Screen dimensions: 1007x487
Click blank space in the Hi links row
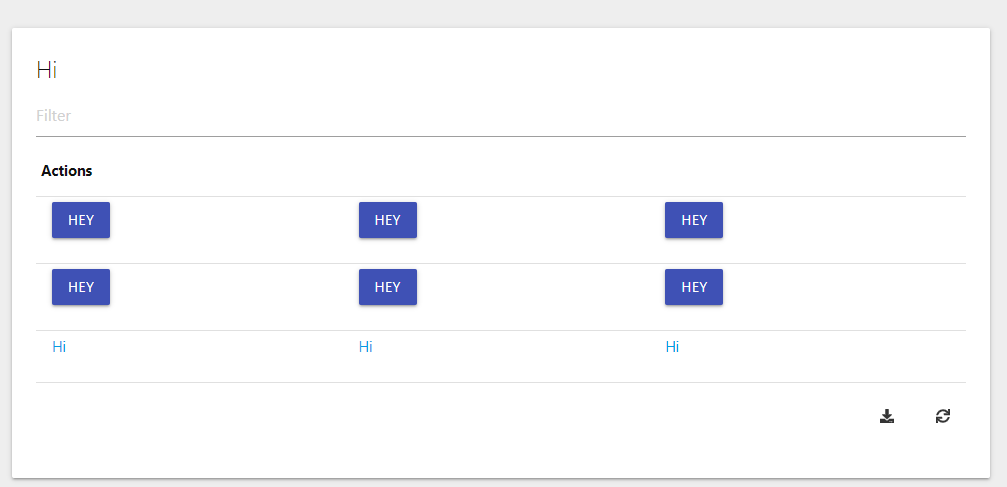point(822,357)
